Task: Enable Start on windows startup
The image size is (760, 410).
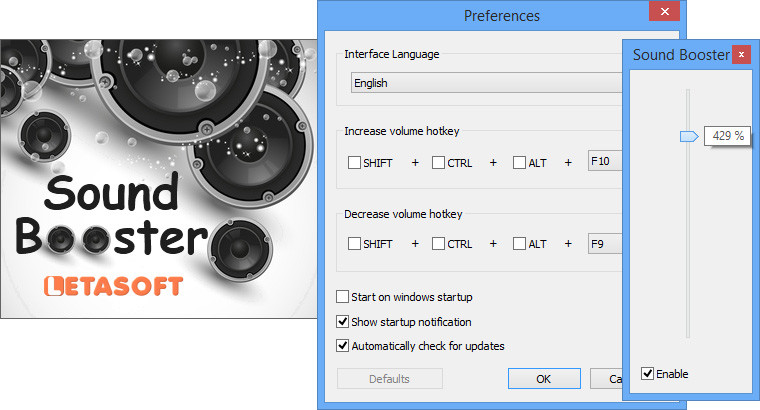Action: (343, 297)
